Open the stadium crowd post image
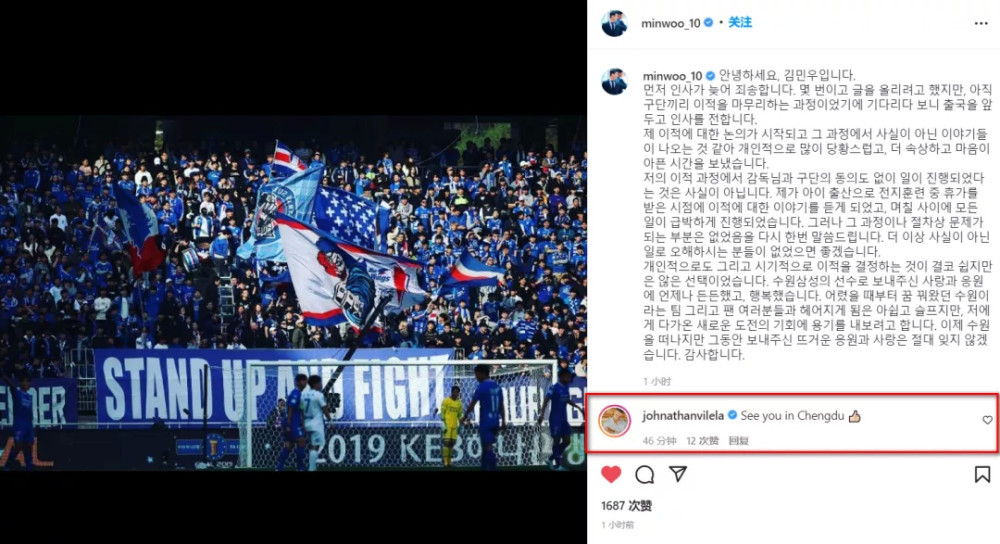This screenshot has width=1000, height=544. point(293,293)
